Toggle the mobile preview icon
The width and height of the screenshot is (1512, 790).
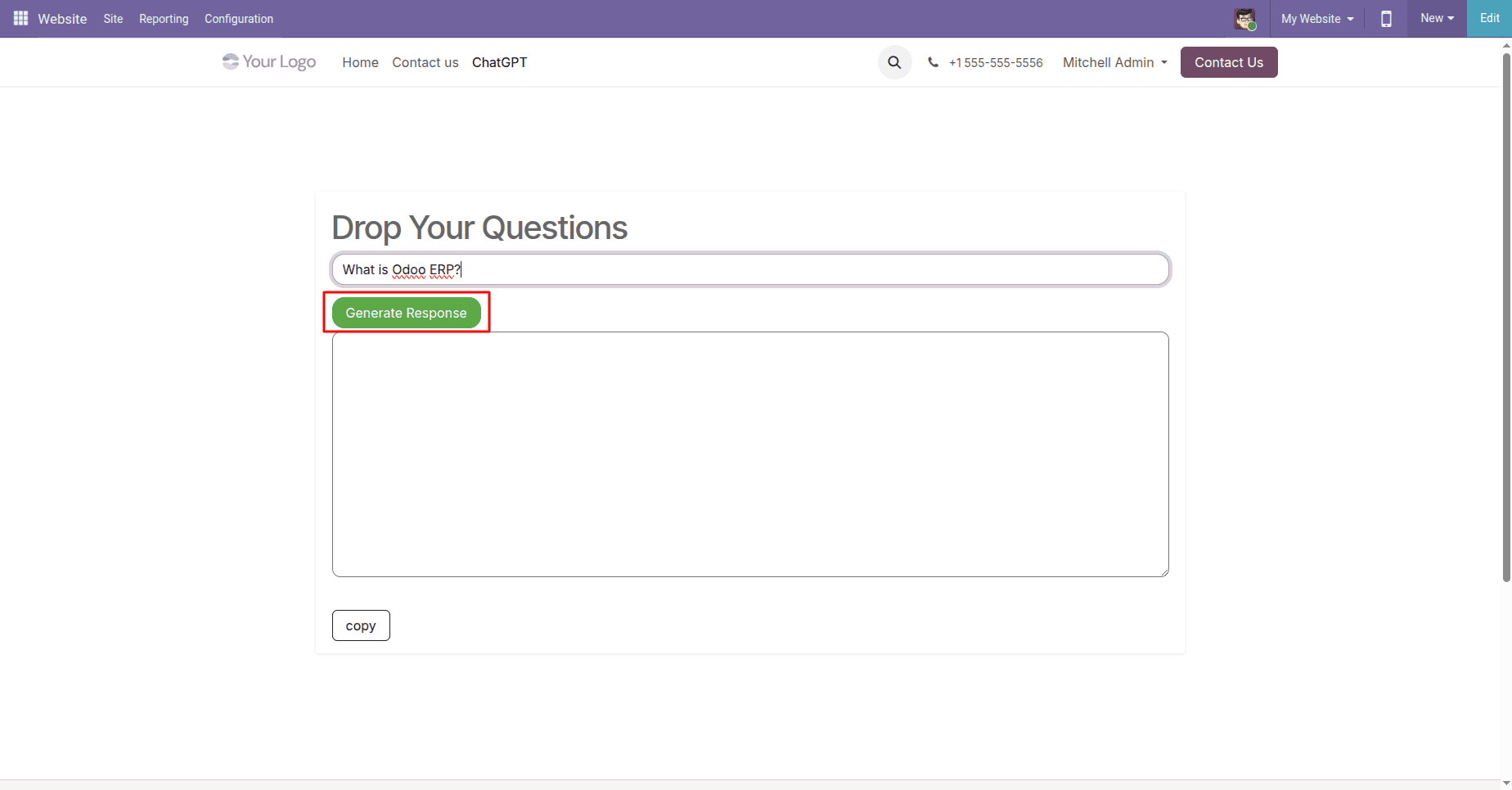point(1386,19)
